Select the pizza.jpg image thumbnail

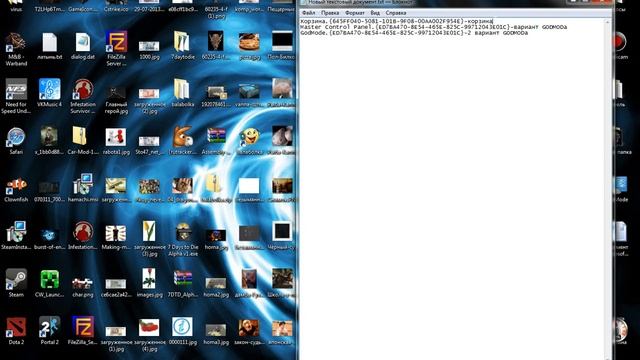pos(249,47)
